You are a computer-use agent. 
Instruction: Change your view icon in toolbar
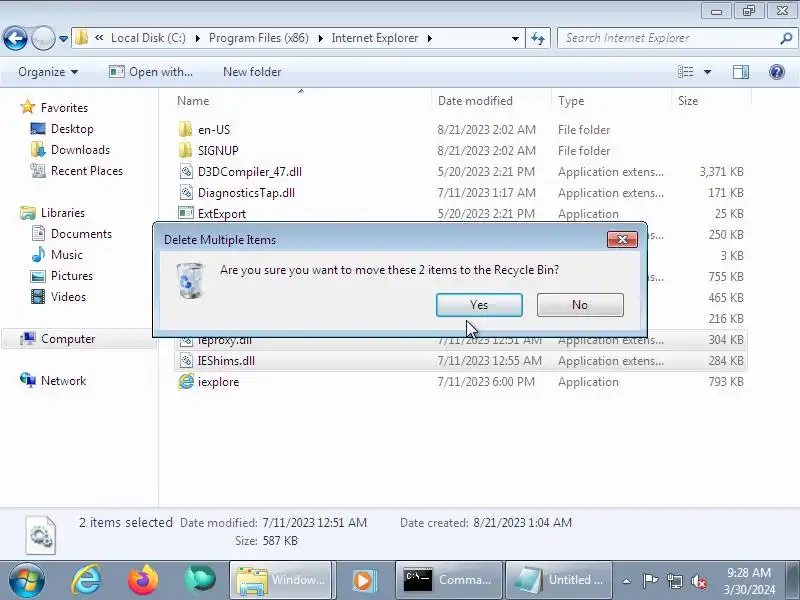tap(685, 72)
